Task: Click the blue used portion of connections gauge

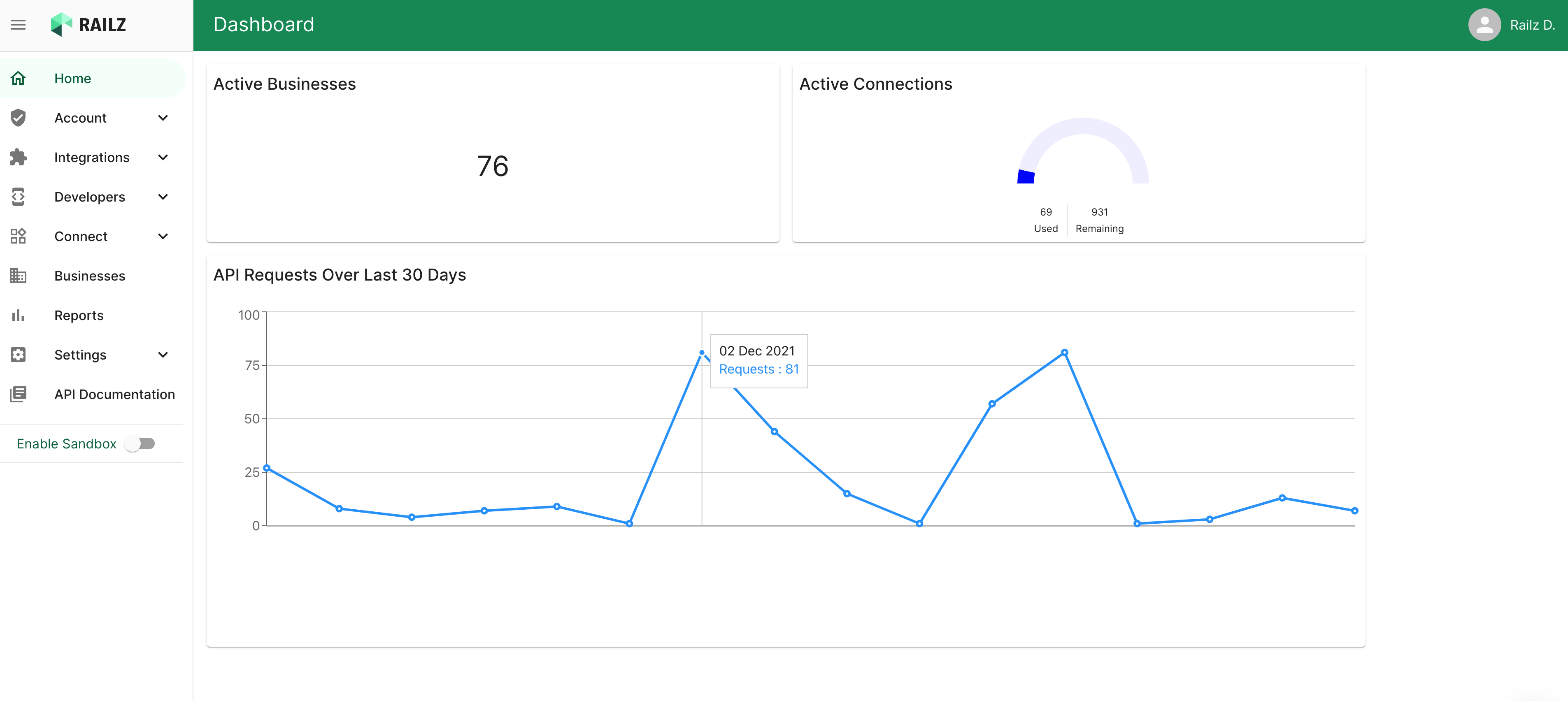Action: point(1026,177)
